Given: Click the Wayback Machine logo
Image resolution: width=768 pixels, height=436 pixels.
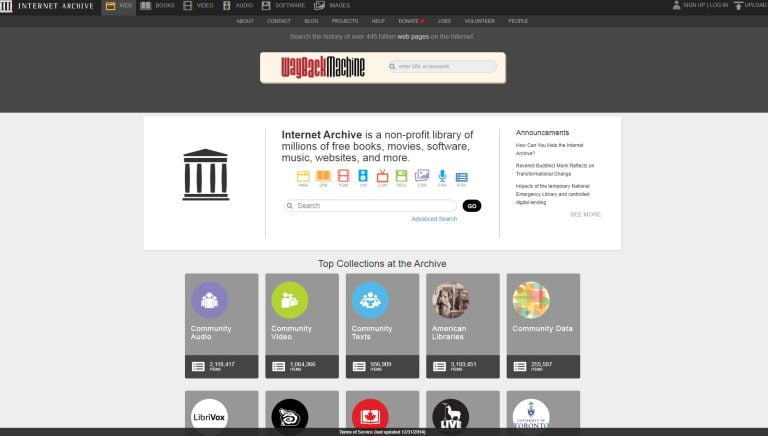Looking at the screenshot, I should click(x=323, y=67).
